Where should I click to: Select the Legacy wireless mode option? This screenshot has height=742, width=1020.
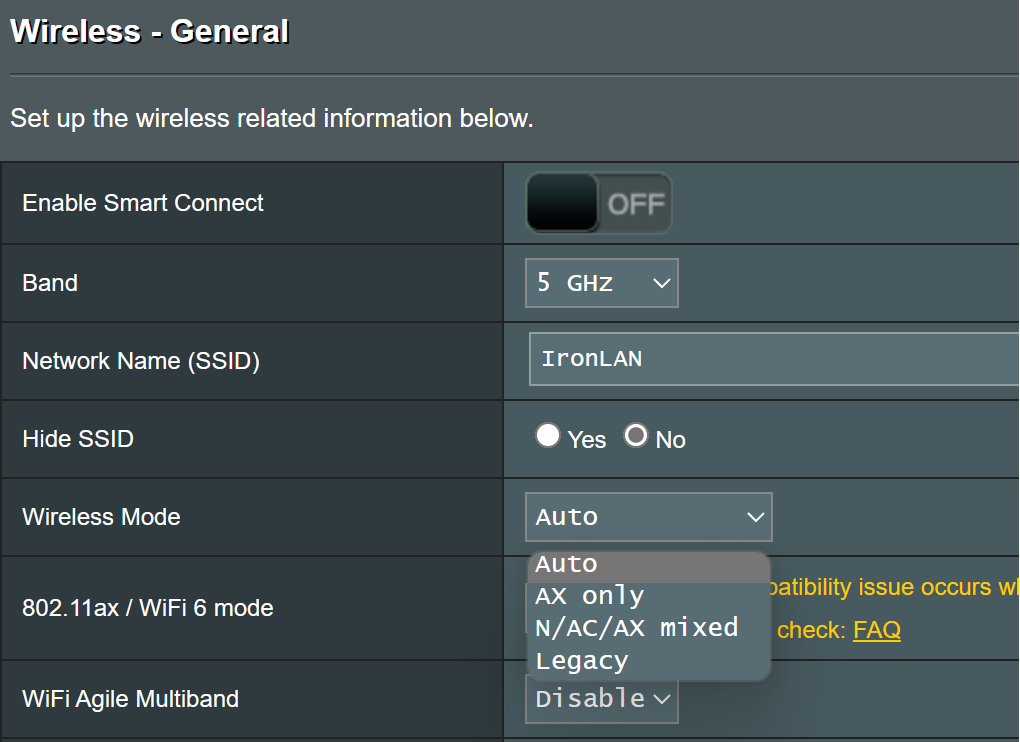pos(648,661)
